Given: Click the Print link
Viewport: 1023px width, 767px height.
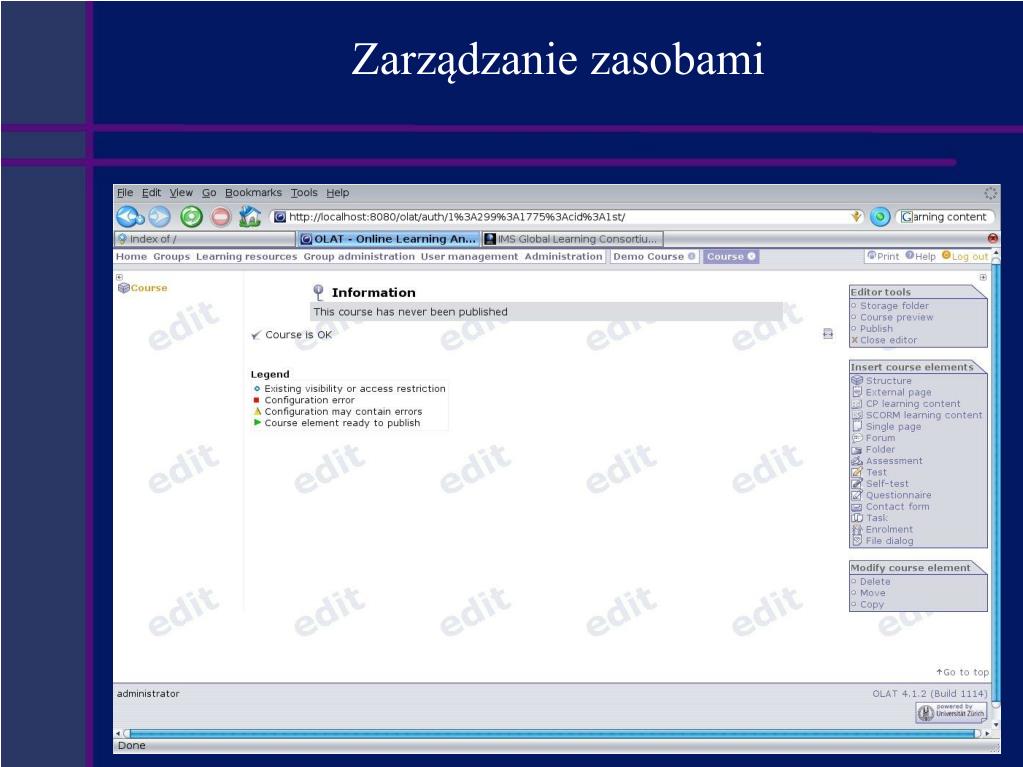Looking at the screenshot, I should pos(883,256).
